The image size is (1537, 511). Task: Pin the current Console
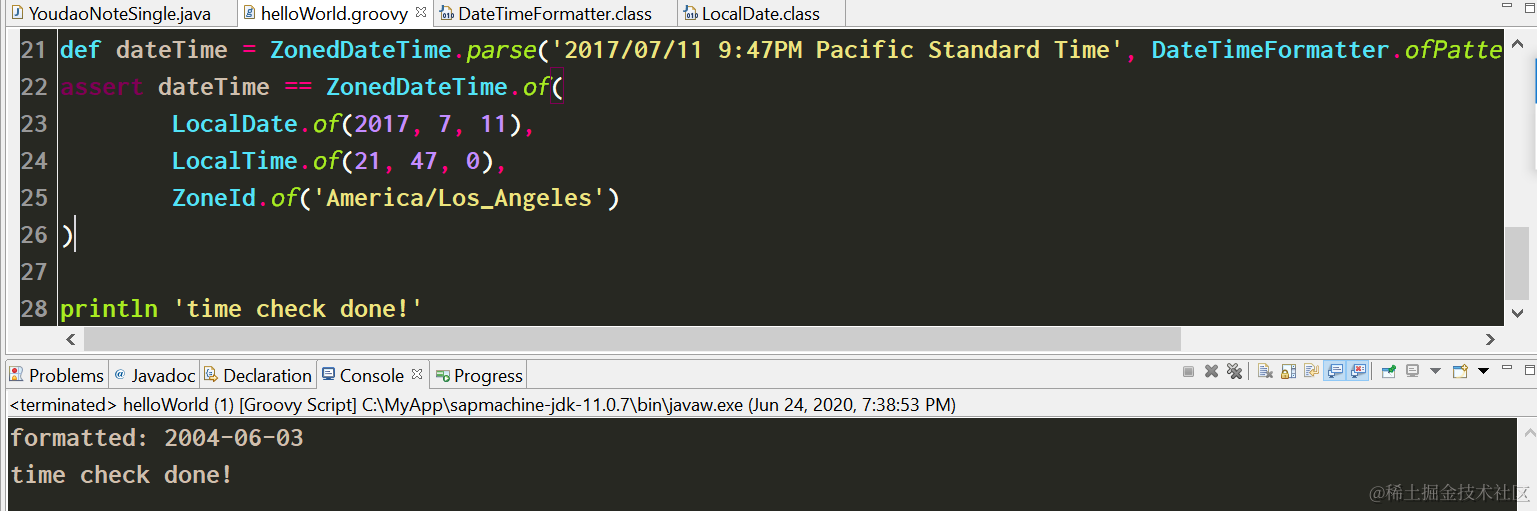pyautogui.click(x=1389, y=371)
